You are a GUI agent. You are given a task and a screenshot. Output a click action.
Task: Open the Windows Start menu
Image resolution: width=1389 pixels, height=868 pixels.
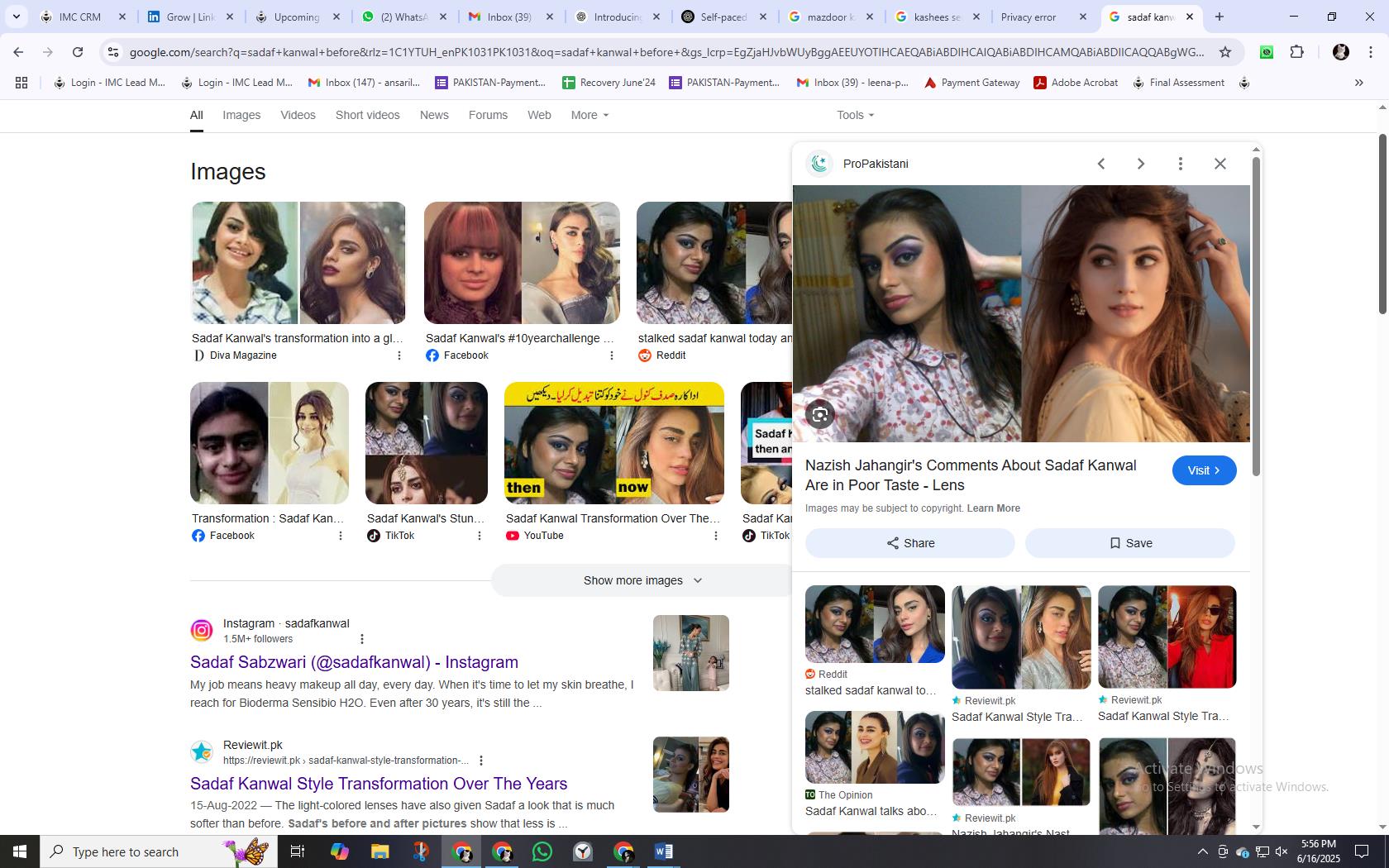[x=20, y=851]
